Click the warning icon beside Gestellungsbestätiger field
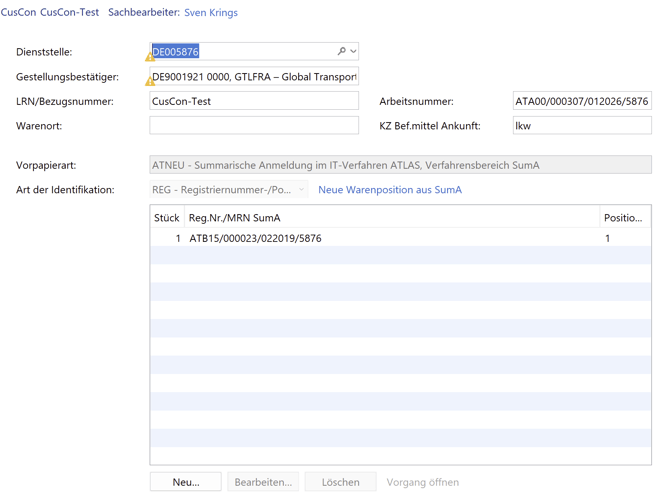This screenshot has height=503, width=670. pos(150,81)
